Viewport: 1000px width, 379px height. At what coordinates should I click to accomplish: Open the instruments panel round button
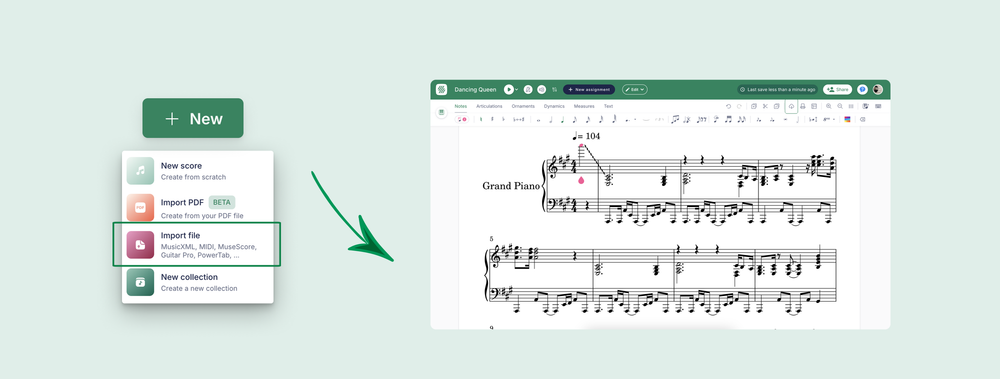pyautogui.click(x=441, y=112)
